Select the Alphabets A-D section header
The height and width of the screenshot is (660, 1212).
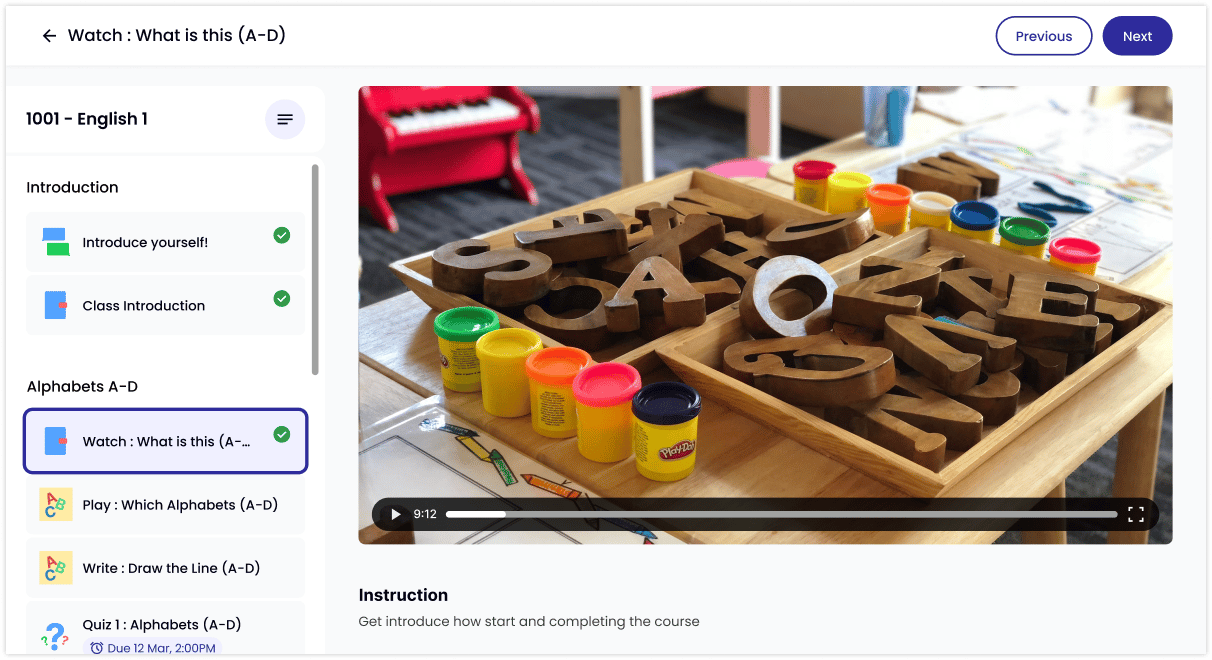pyautogui.click(x=83, y=386)
